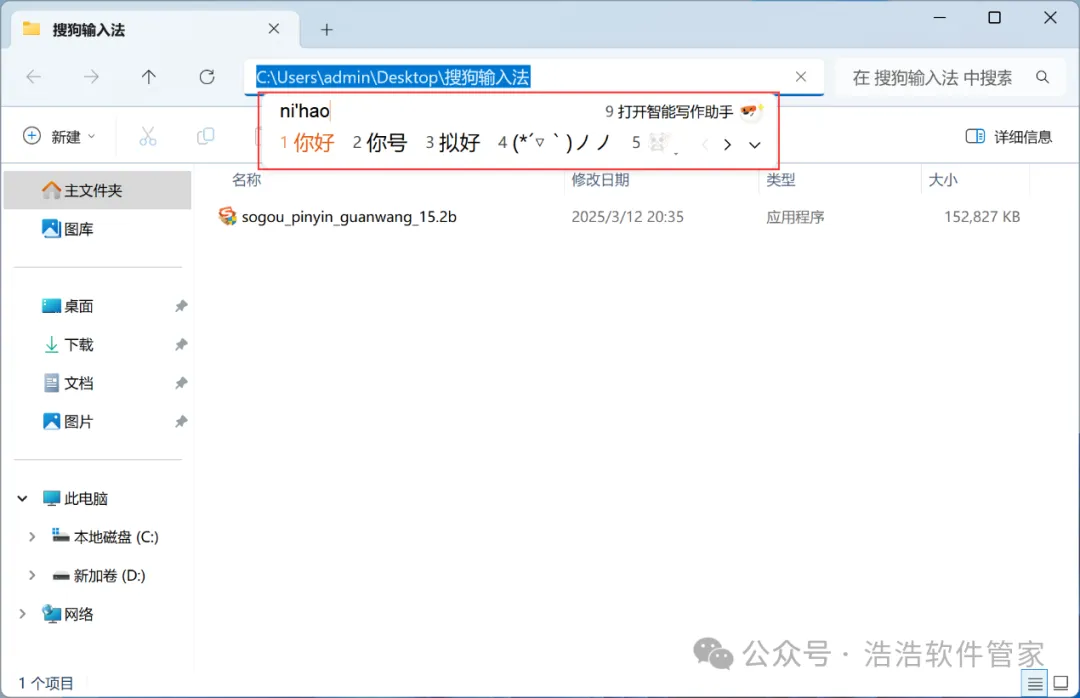The width and height of the screenshot is (1080, 698).
Task: Expand 本地磁盘 (C:) chevron
Action: pos(32,537)
